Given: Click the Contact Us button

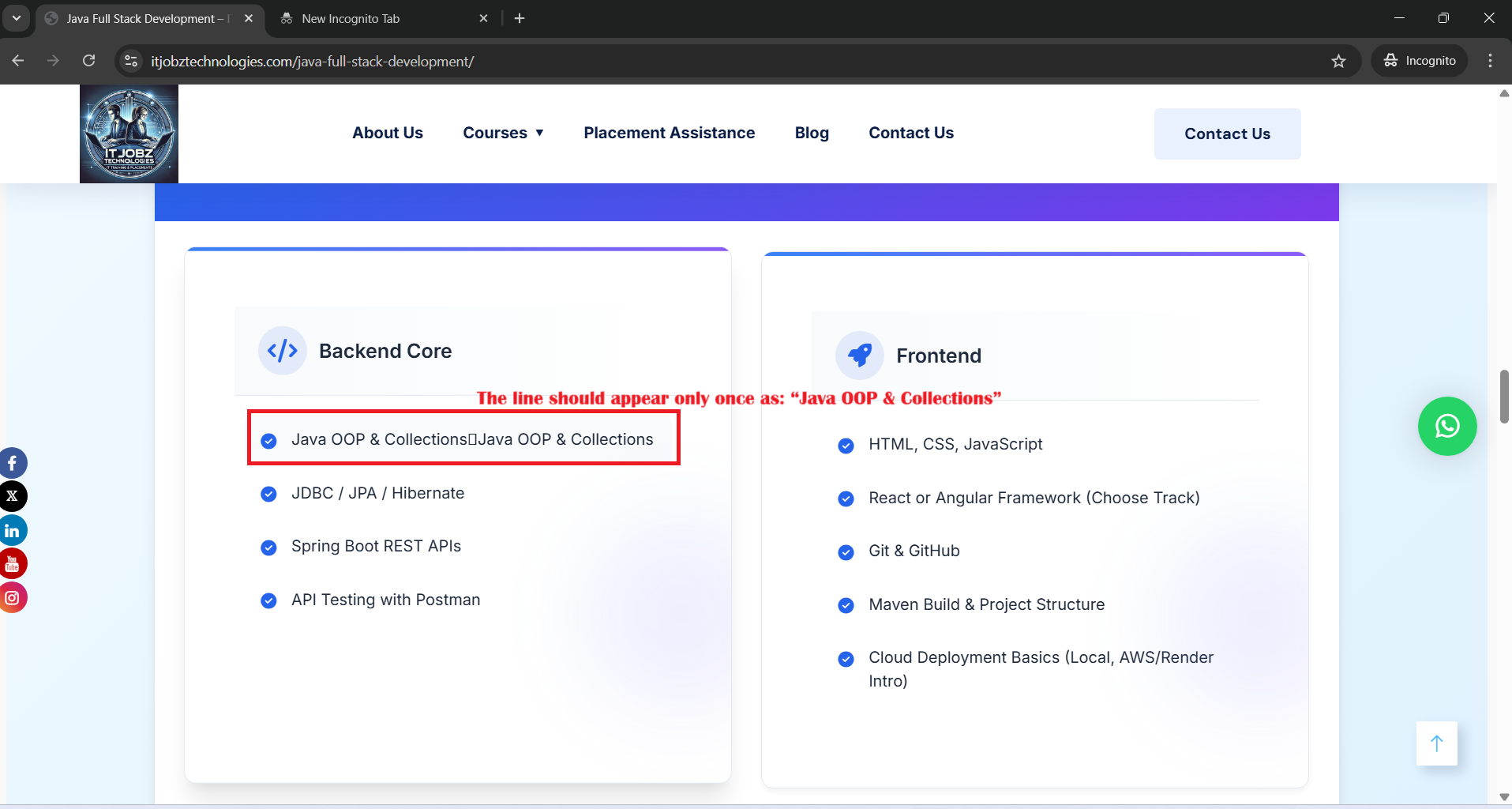Looking at the screenshot, I should tap(1227, 134).
